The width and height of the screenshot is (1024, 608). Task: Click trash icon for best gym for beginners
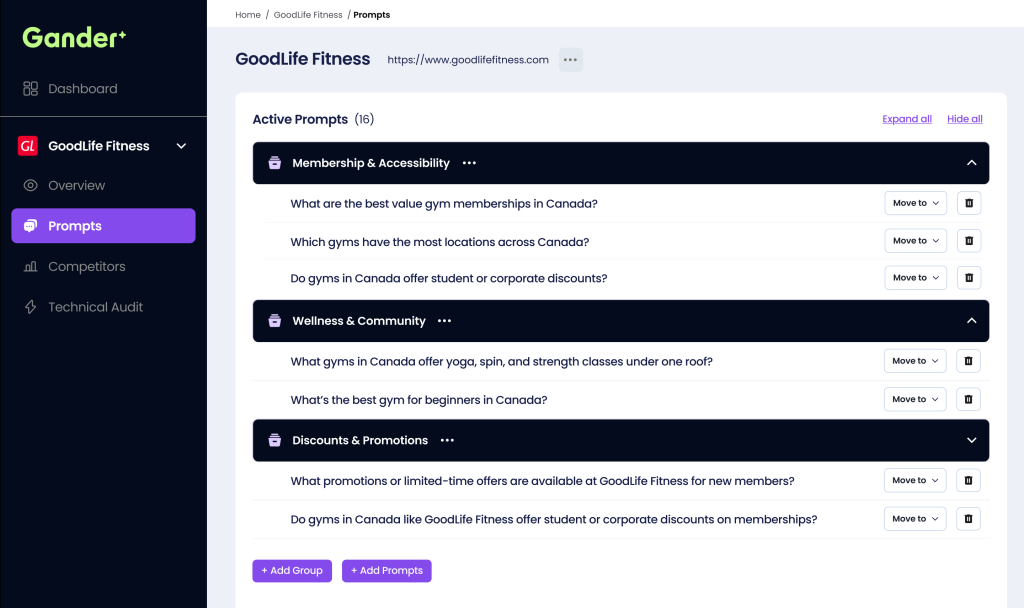968,399
